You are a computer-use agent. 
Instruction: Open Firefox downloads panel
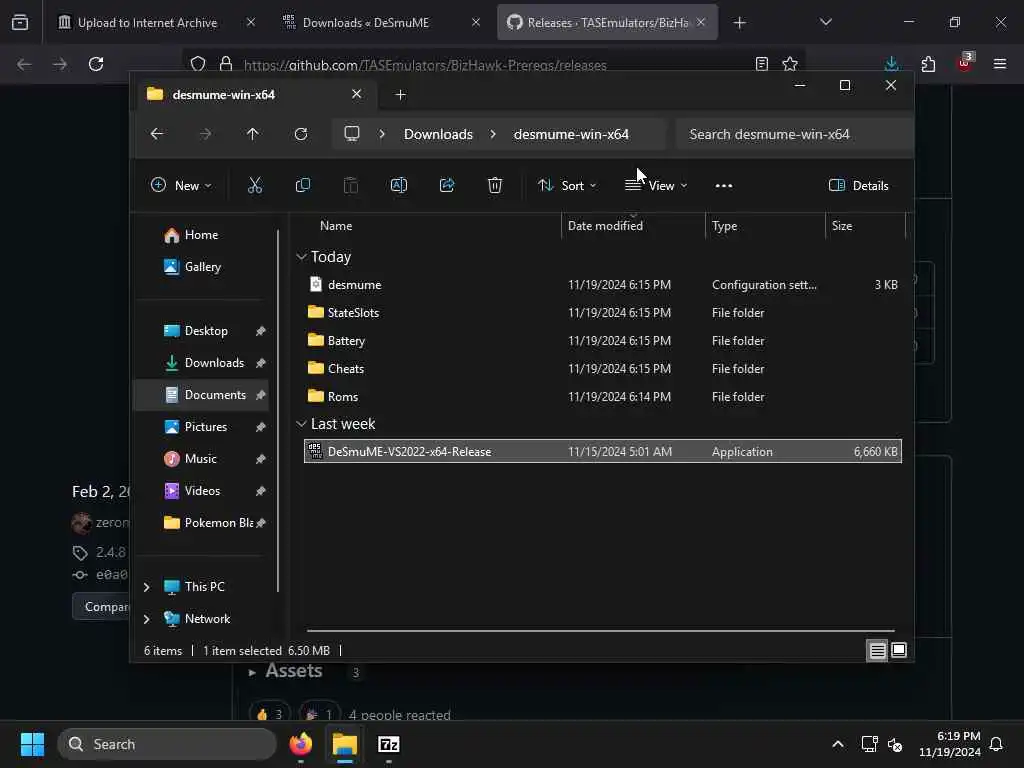click(891, 64)
